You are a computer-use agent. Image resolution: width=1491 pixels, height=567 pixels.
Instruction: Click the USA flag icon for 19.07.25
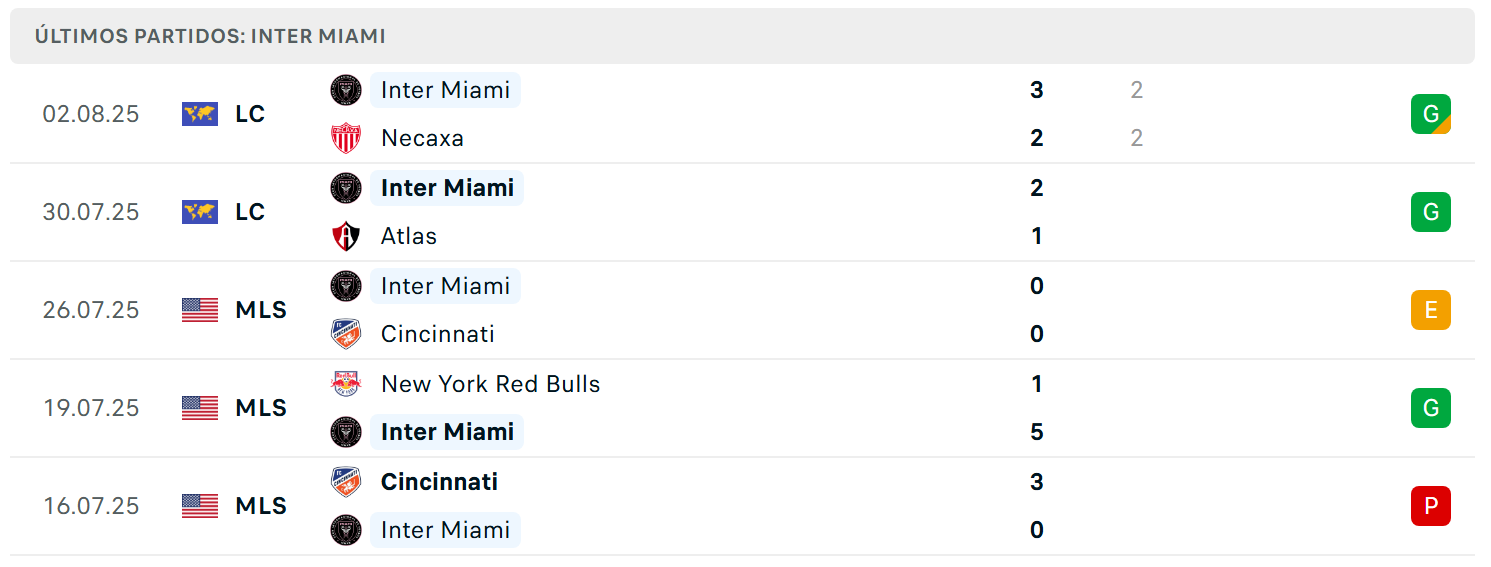coord(200,408)
